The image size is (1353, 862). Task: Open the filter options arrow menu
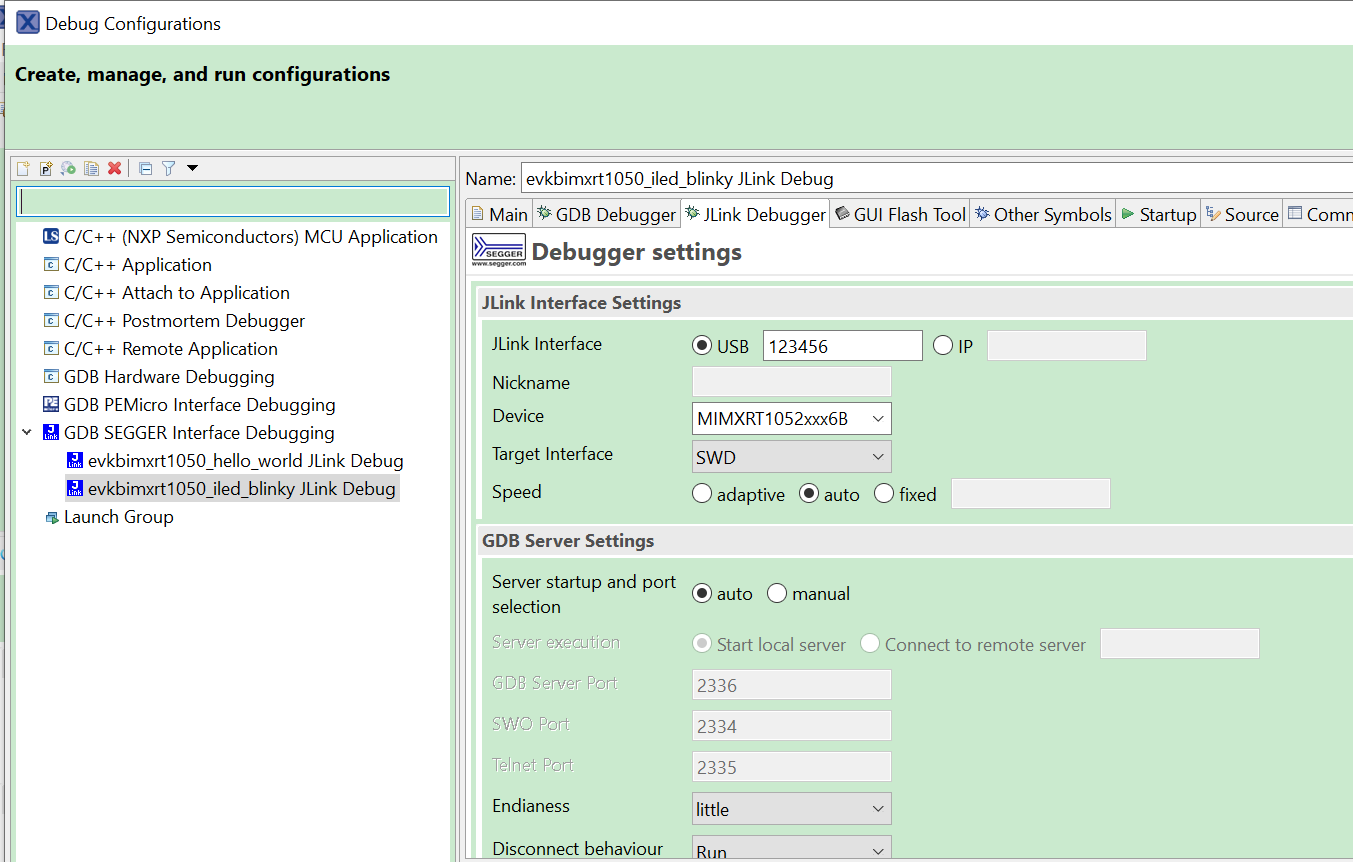click(192, 168)
